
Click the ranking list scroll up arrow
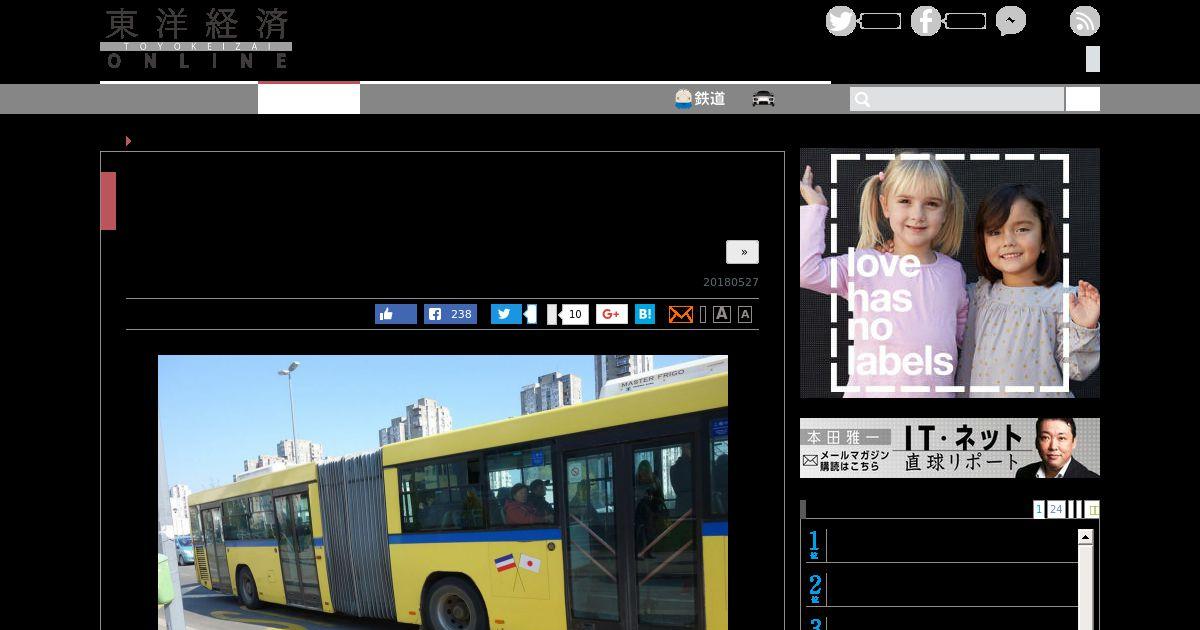tap(1085, 538)
